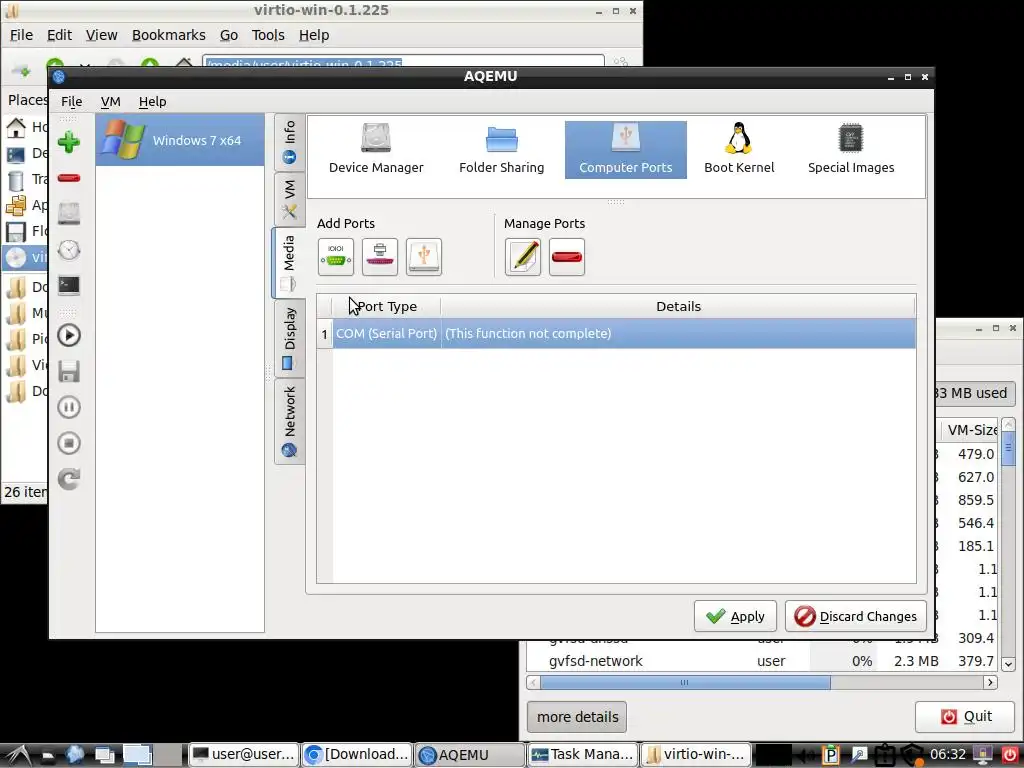Stop the VM with the stop icon
1024x768 pixels.
pos(69,443)
